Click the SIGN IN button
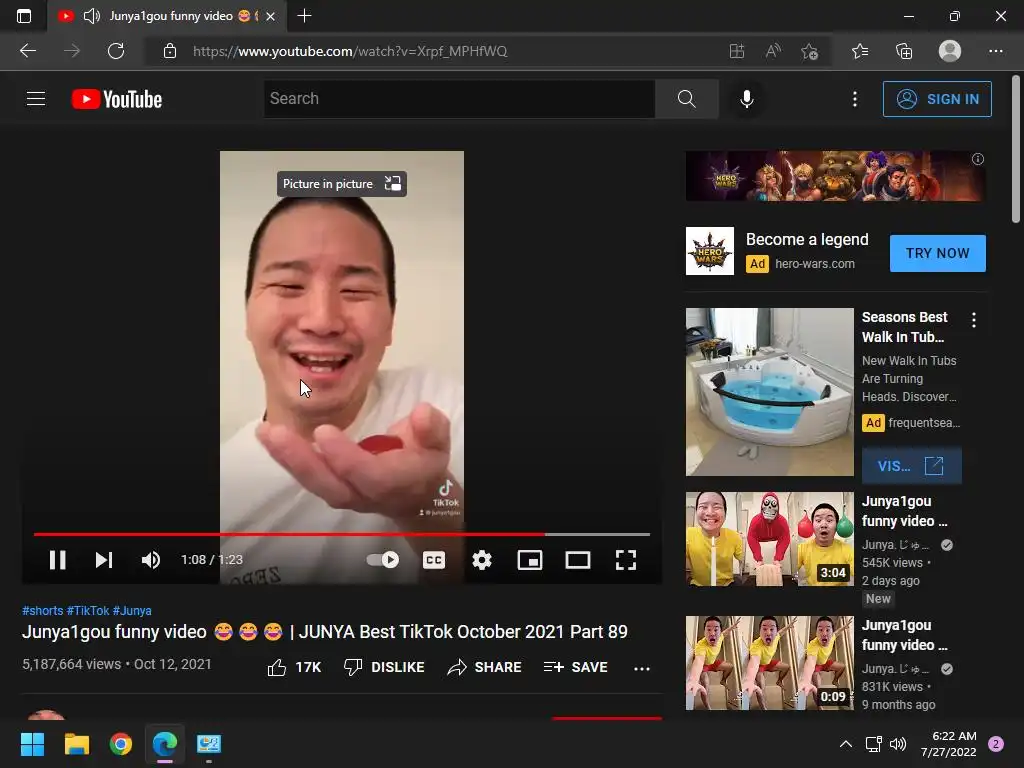1024x768 pixels. point(937,99)
